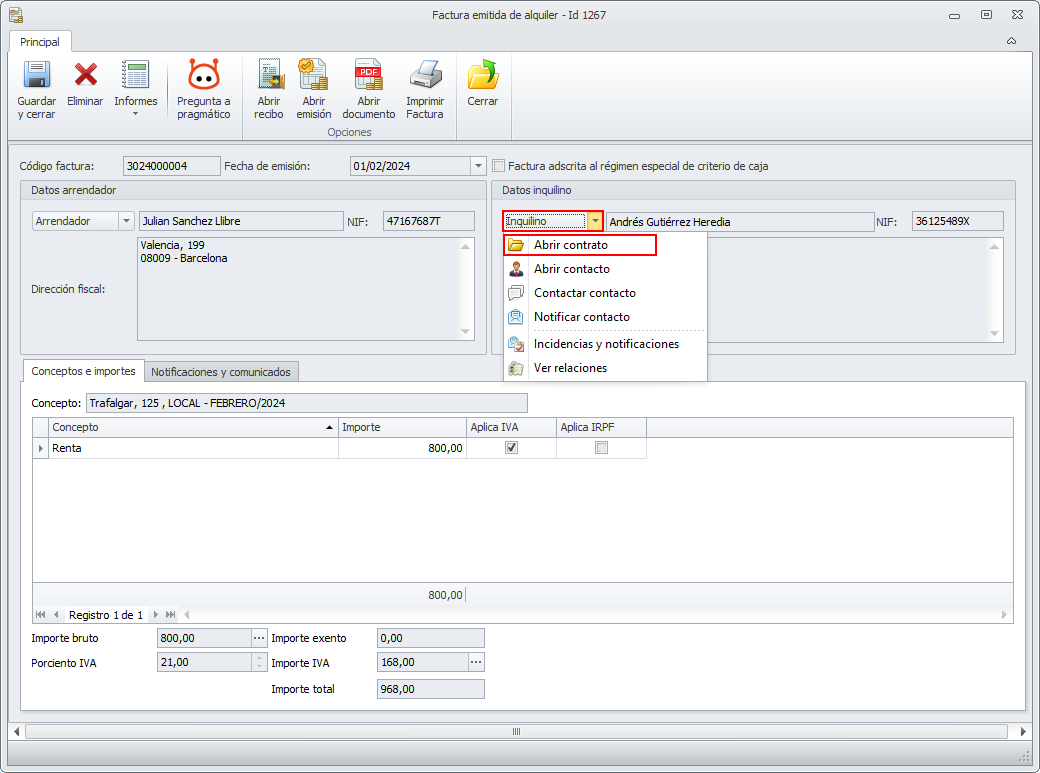This screenshot has width=1040, height=773.
Task: Click ellipsis button next to Importe bruto
Action: coord(259,638)
